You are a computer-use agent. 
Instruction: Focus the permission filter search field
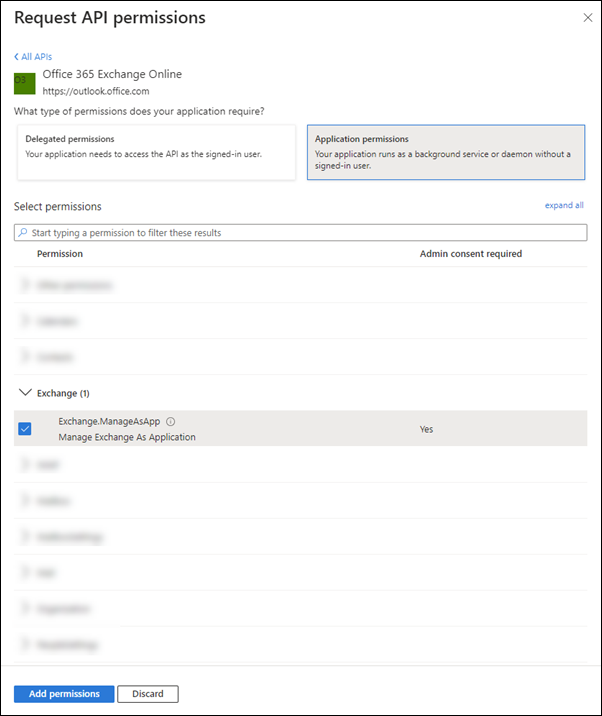[300, 233]
